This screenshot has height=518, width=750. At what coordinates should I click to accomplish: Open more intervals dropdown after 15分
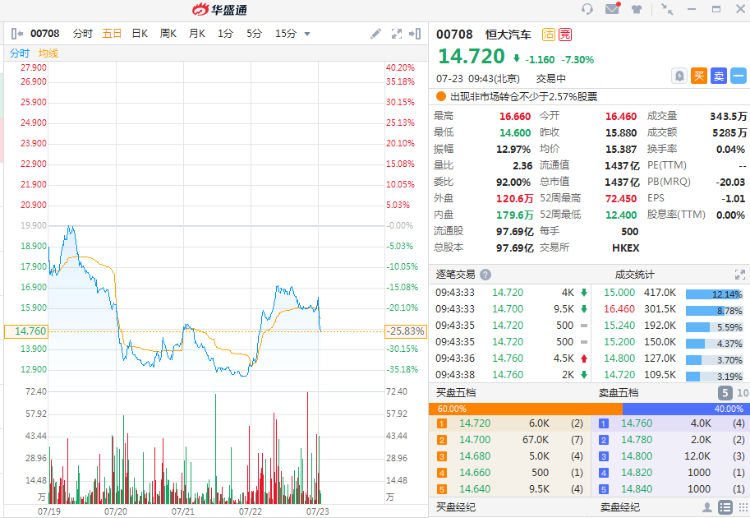307,34
